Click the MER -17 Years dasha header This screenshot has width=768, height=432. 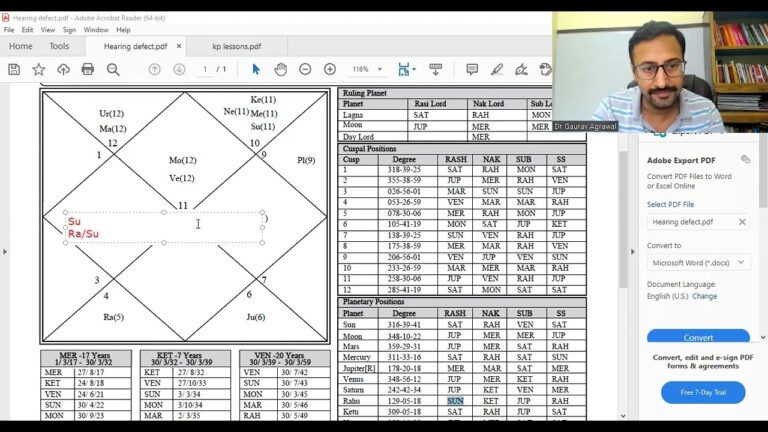pyautogui.click(x=85, y=359)
